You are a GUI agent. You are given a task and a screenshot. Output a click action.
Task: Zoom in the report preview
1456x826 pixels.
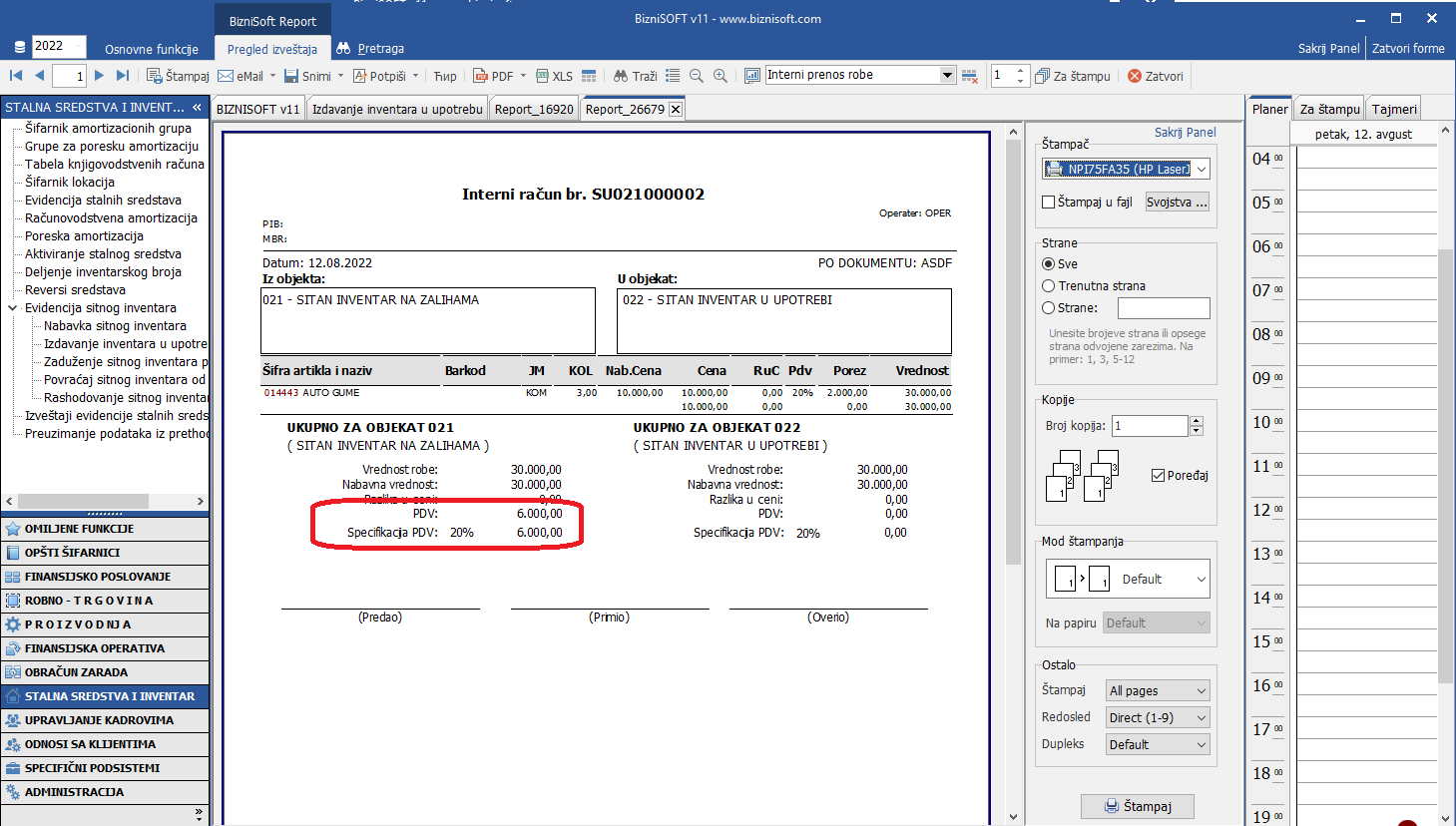pos(721,76)
